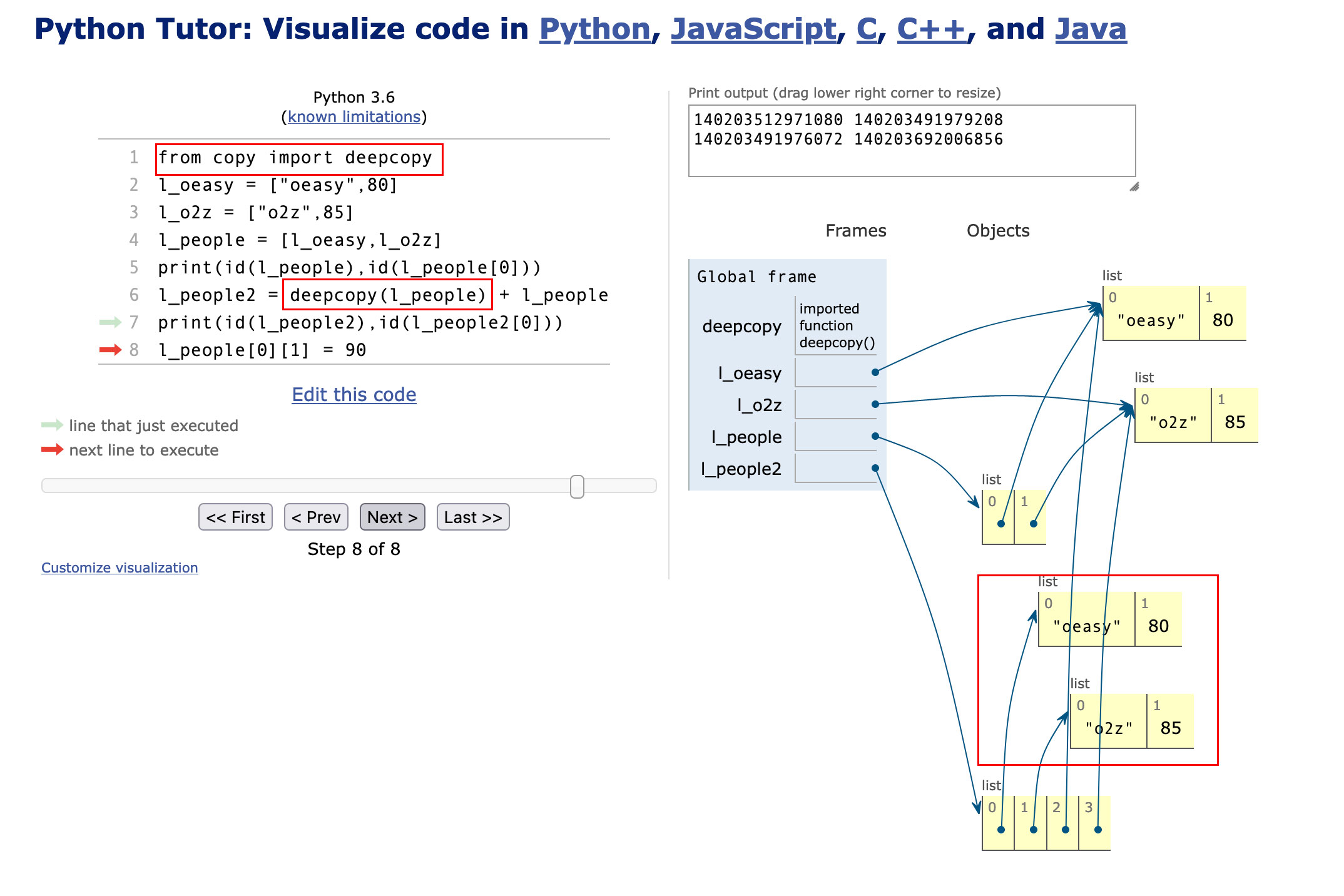Click value 80 in original oeasy list
This screenshot has height=896, width=1344.
pyautogui.click(x=1223, y=320)
